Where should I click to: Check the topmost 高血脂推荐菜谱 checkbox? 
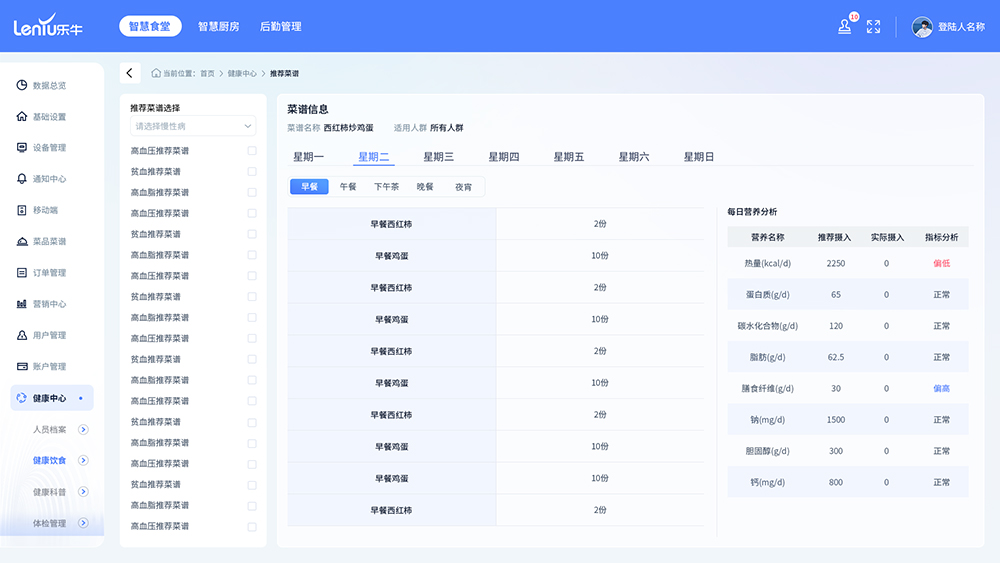click(252, 192)
